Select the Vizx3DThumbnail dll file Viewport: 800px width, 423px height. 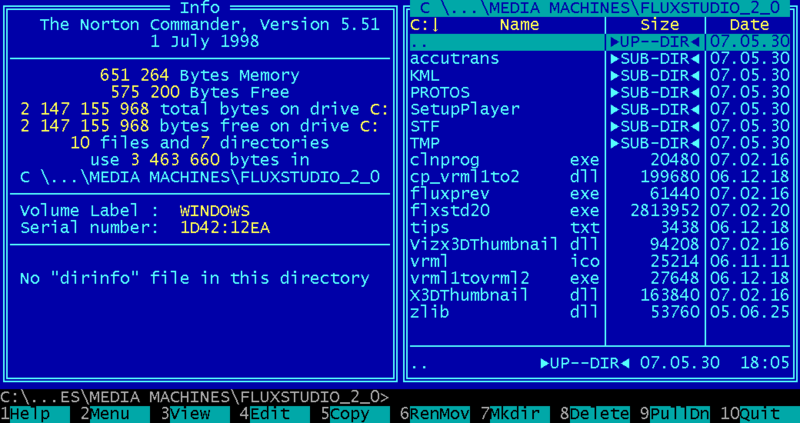600,244
